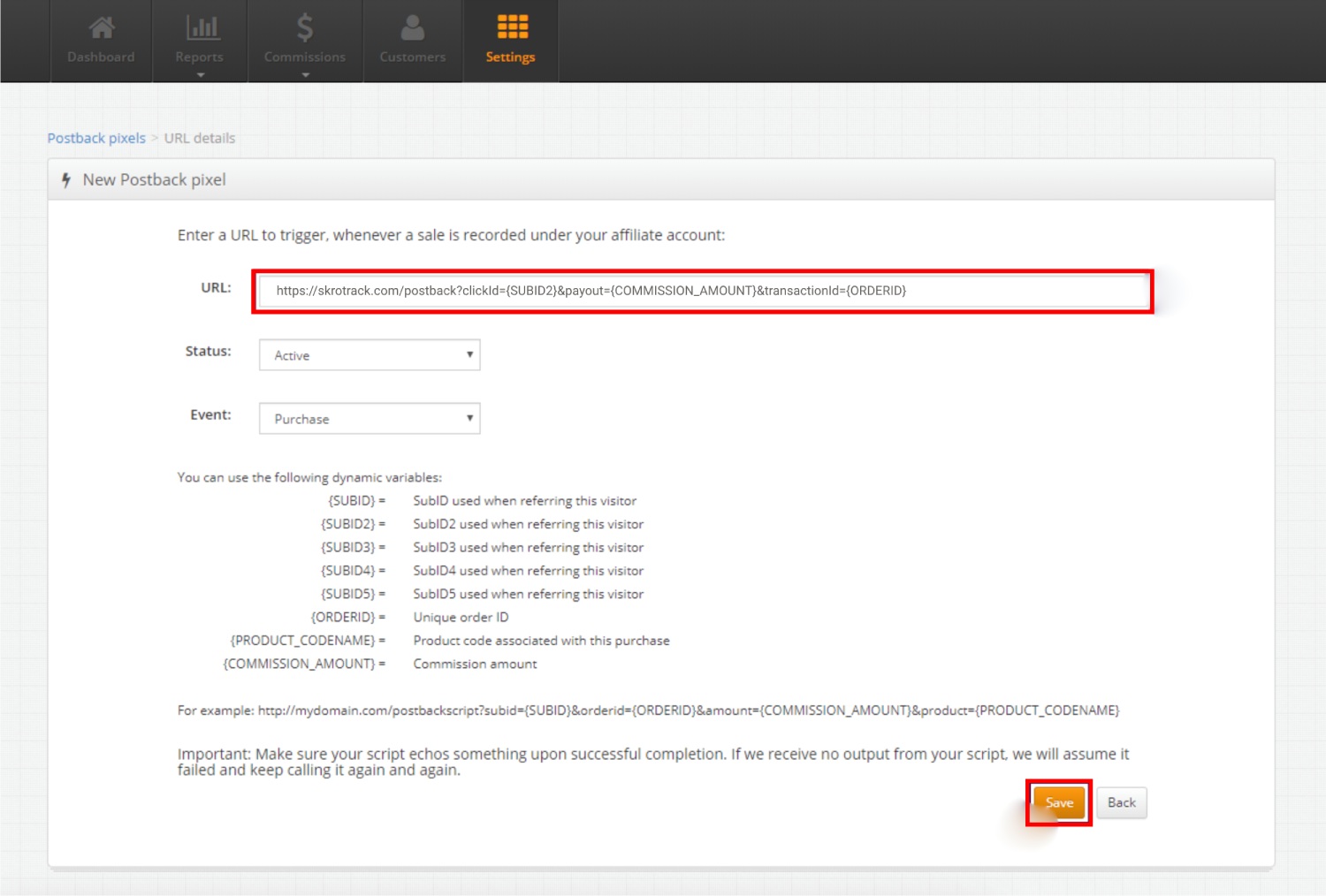Click the New Postback pixel heading
Screen dimensions: 1326x896
pos(155,180)
